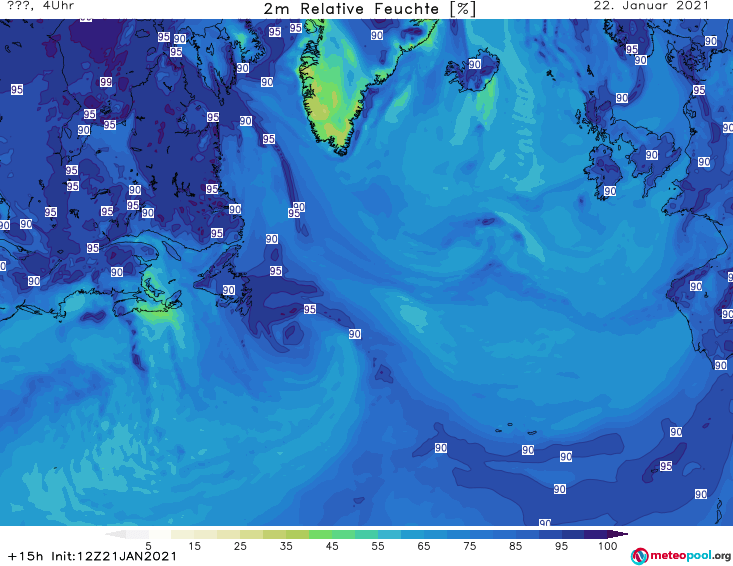Pick the light gray arrow start of colorbar
This screenshot has width=733, height=566.
[115, 534]
